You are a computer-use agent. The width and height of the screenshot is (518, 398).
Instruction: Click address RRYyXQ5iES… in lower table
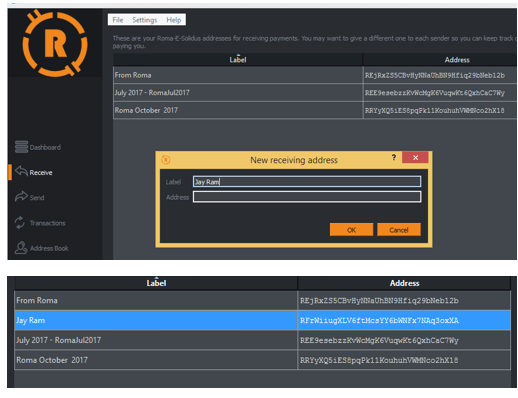[379, 360]
